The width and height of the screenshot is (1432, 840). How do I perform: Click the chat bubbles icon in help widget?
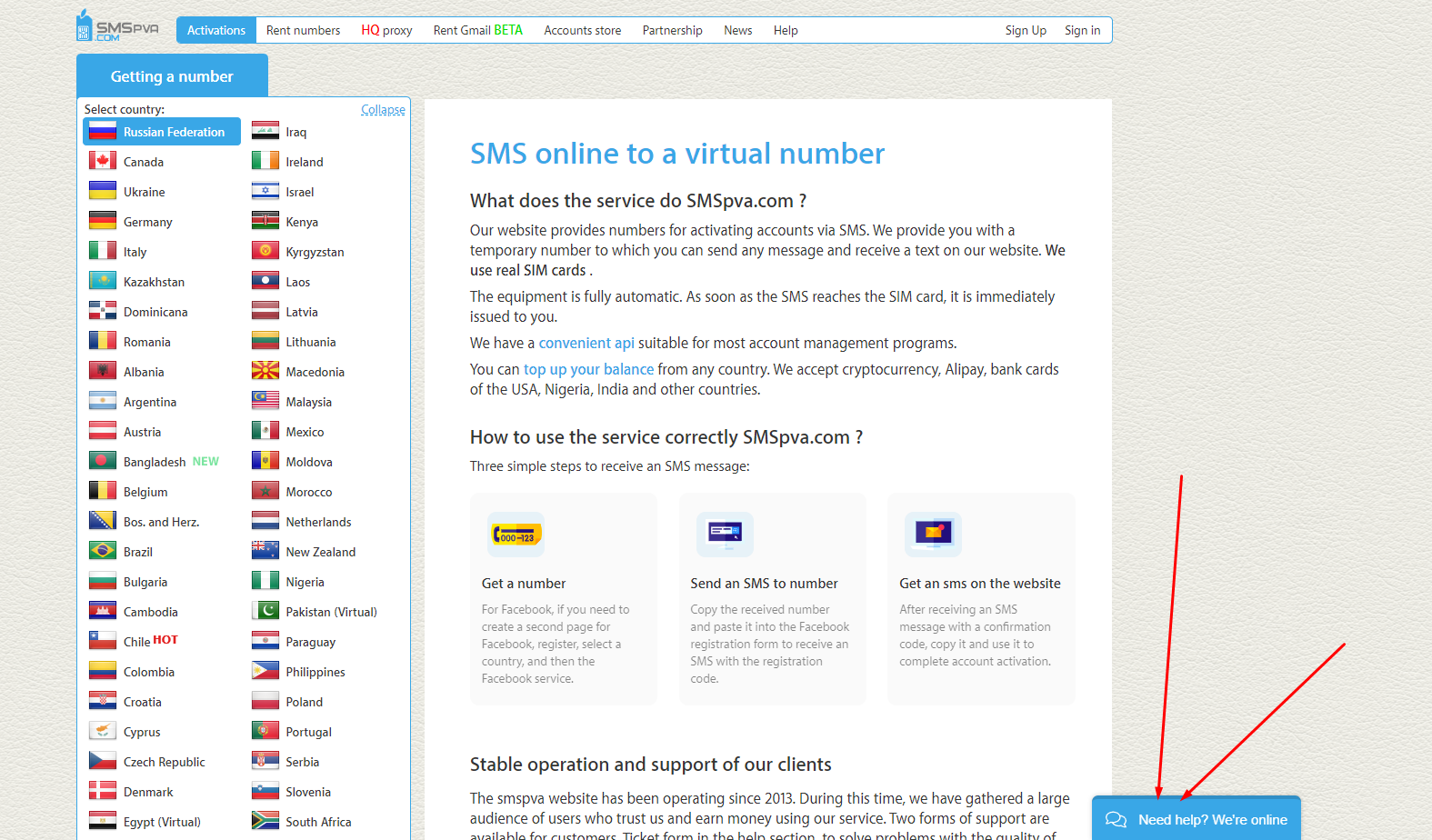[x=1116, y=820]
